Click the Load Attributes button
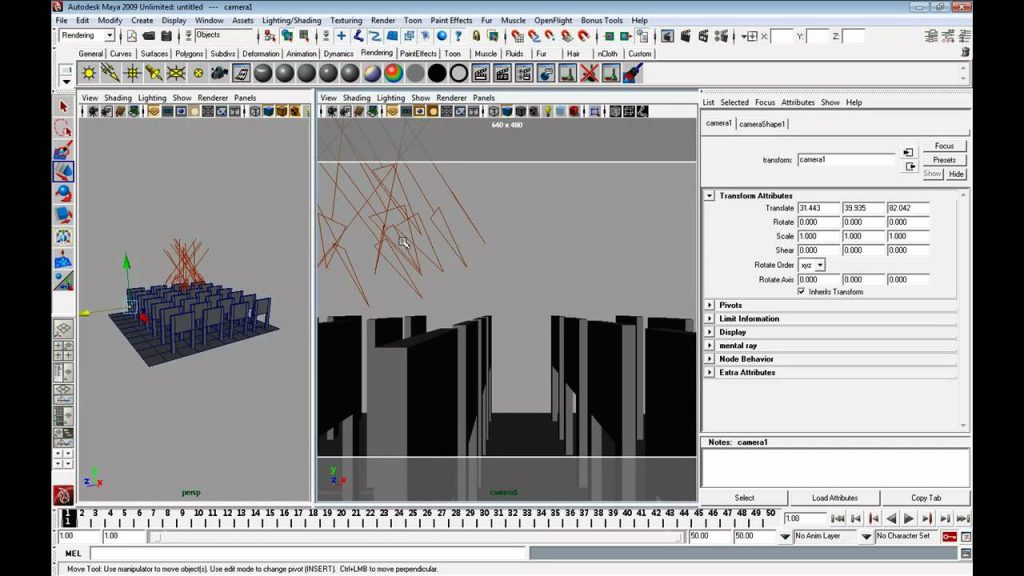 [835, 498]
